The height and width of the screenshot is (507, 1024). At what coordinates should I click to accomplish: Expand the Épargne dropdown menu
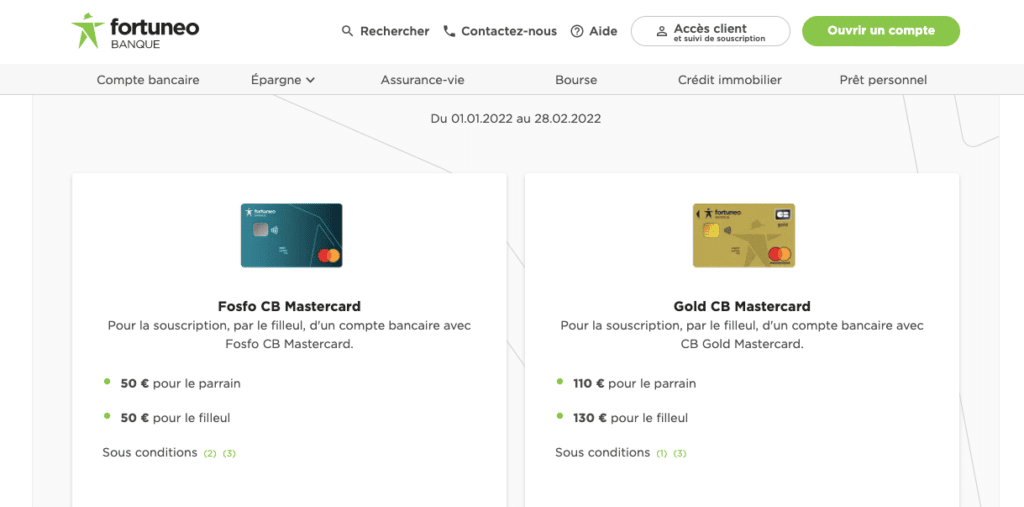pos(283,80)
